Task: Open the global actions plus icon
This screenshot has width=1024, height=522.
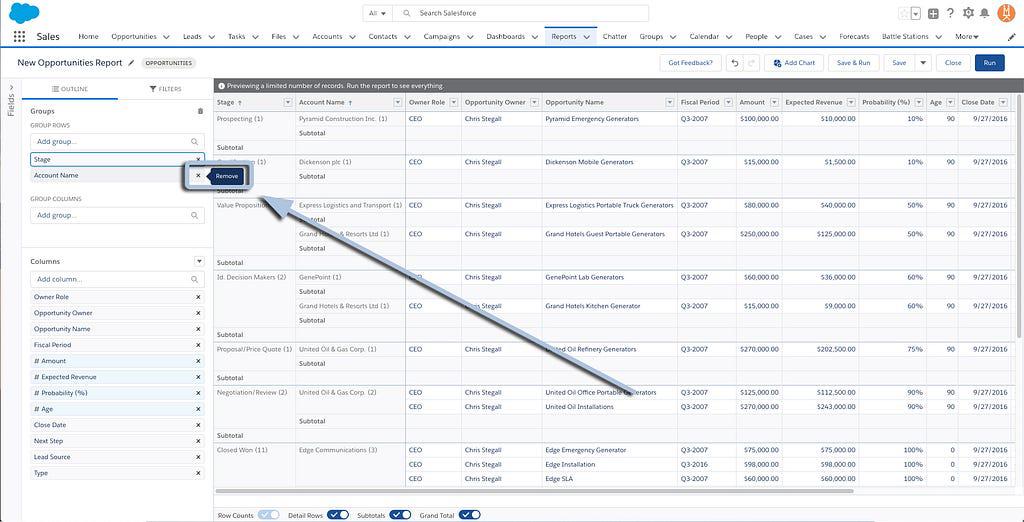Action: point(932,13)
